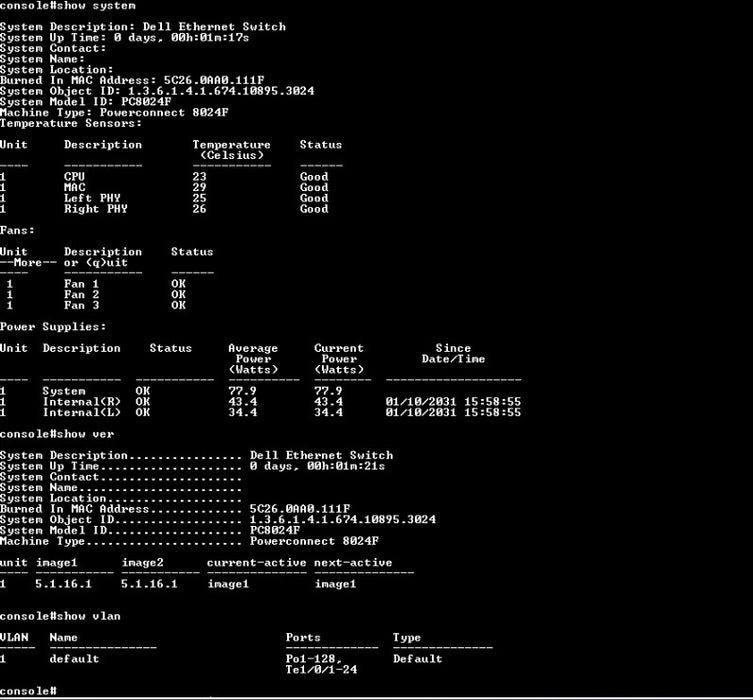753x700 pixels.
Task: Click the 'Current Power (Watts)' column header
Action: point(339,359)
